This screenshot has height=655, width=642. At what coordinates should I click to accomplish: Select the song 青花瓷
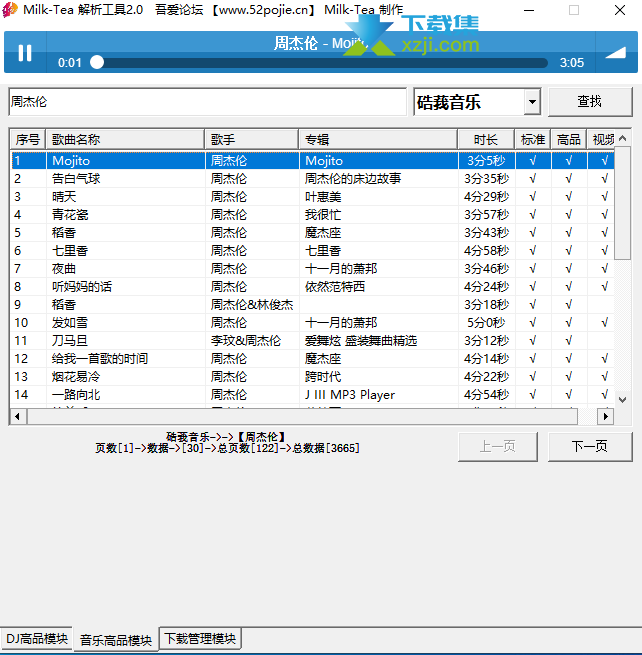coord(70,215)
